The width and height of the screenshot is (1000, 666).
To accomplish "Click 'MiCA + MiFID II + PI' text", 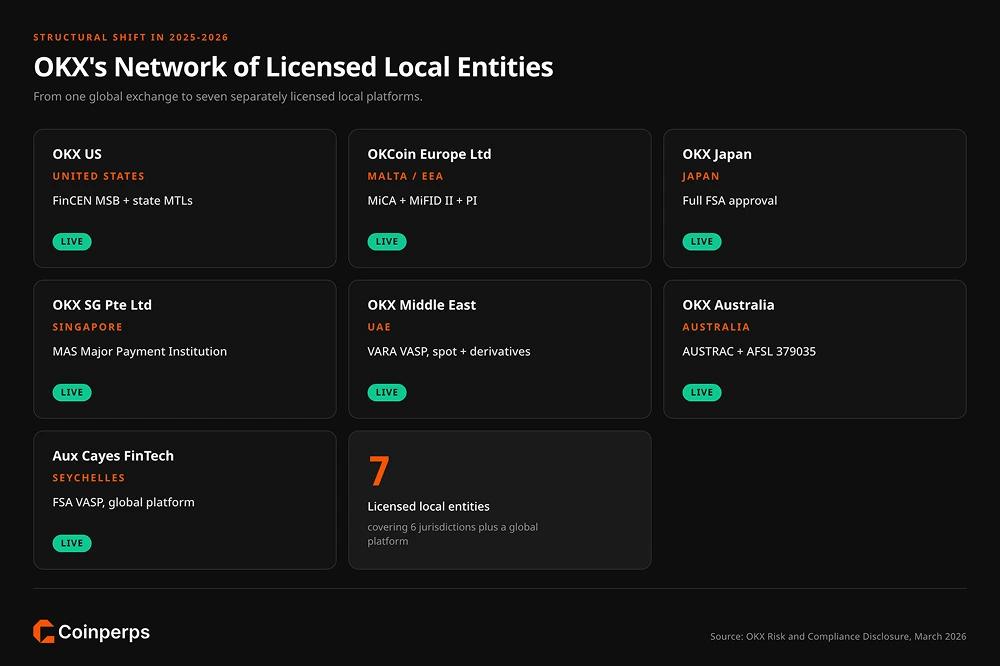I will (422, 200).
